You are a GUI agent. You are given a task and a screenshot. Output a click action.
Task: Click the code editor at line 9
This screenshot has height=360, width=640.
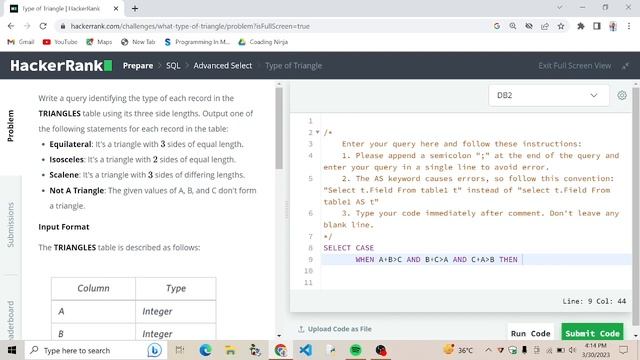(x=476, y=259)
